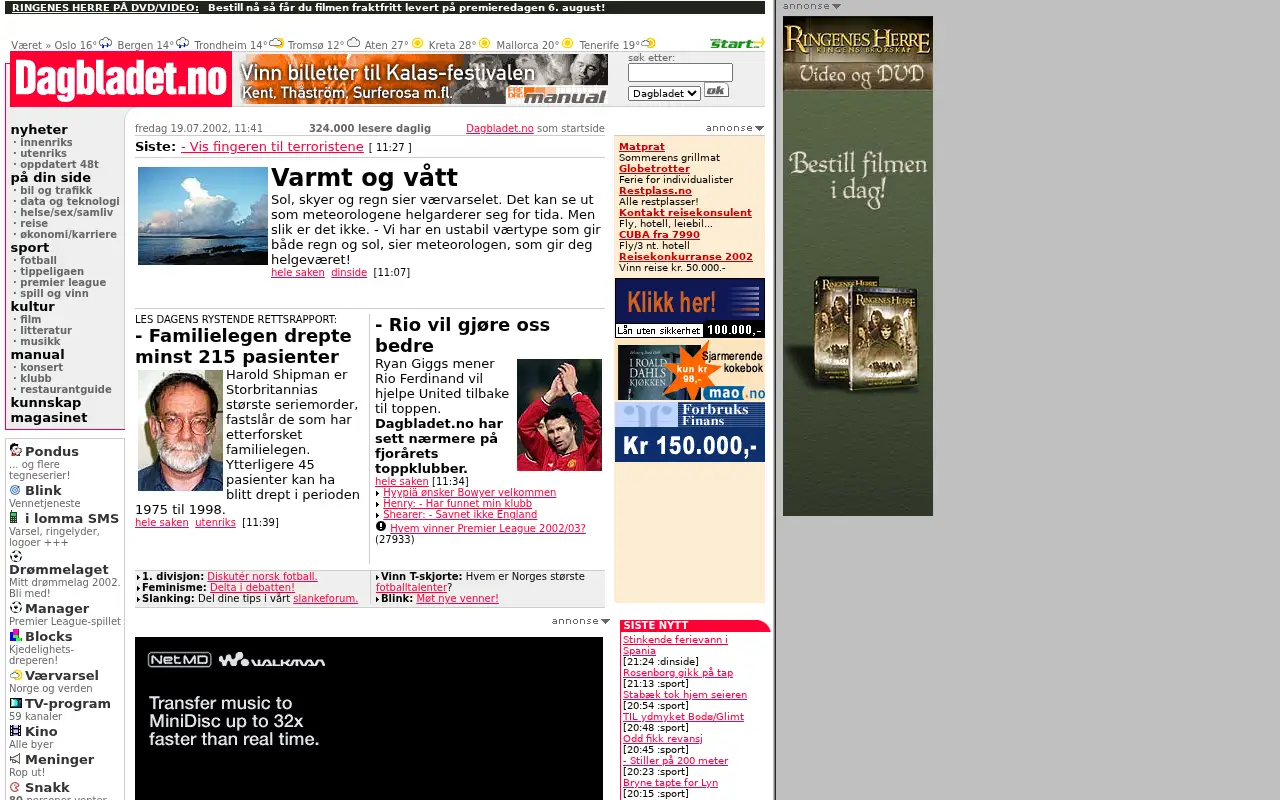1280x800 pixels.
Task: Open the Ryan Giggs clapping photo
Action: click(x=559, y=415)
